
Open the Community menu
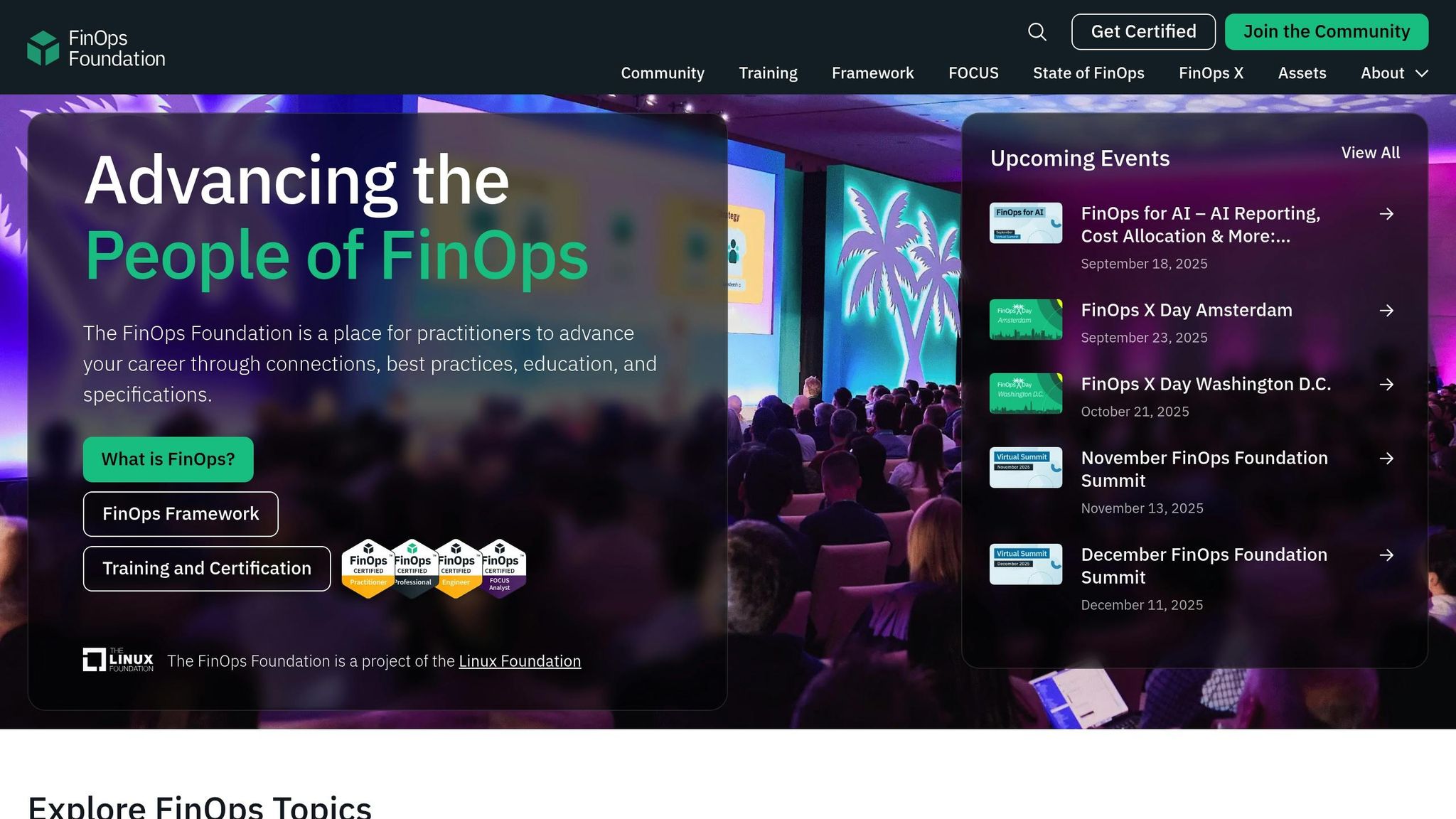click(x=663, y=73)
